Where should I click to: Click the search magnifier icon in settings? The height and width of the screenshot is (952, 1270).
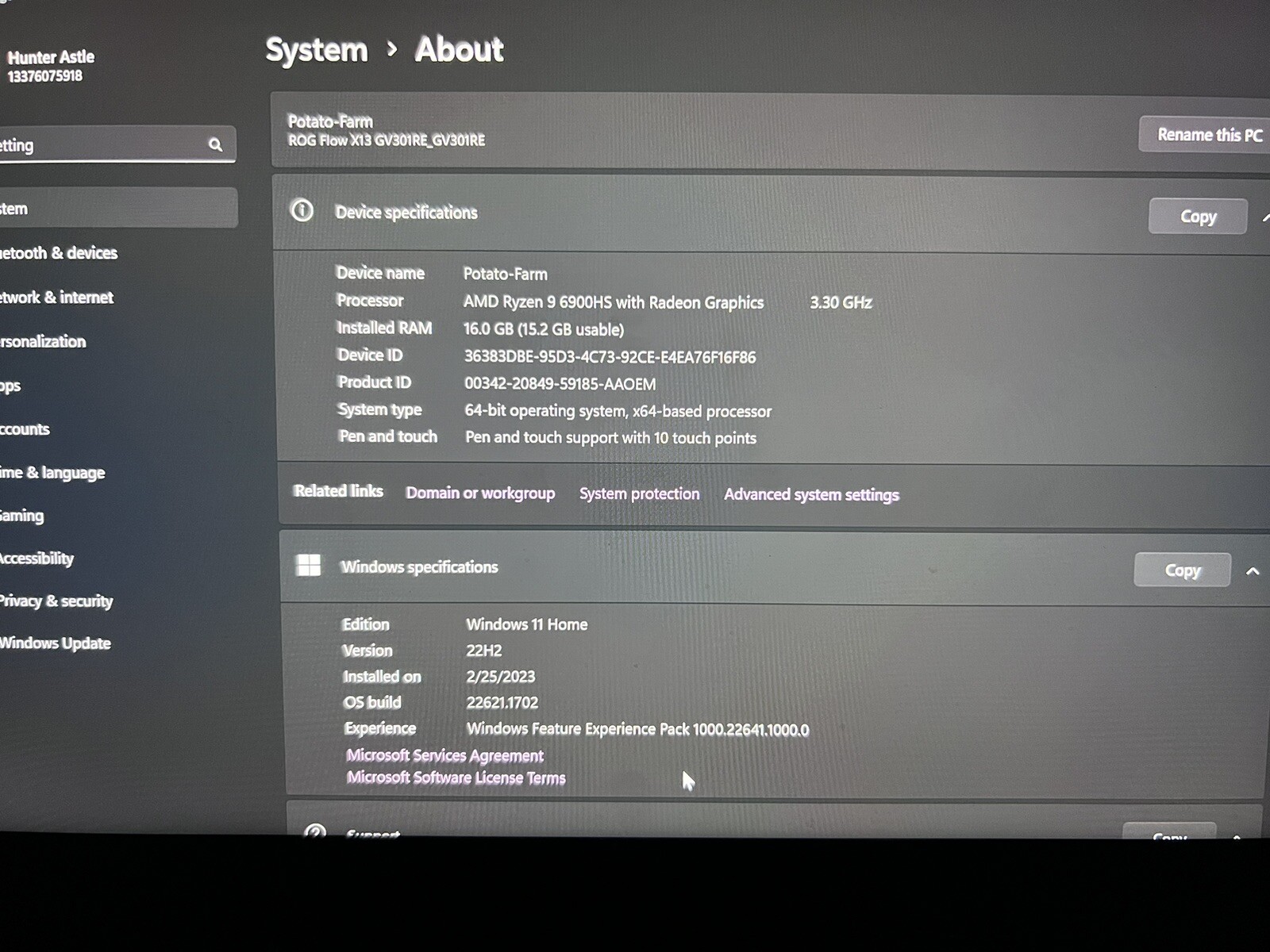click(215, 144)
